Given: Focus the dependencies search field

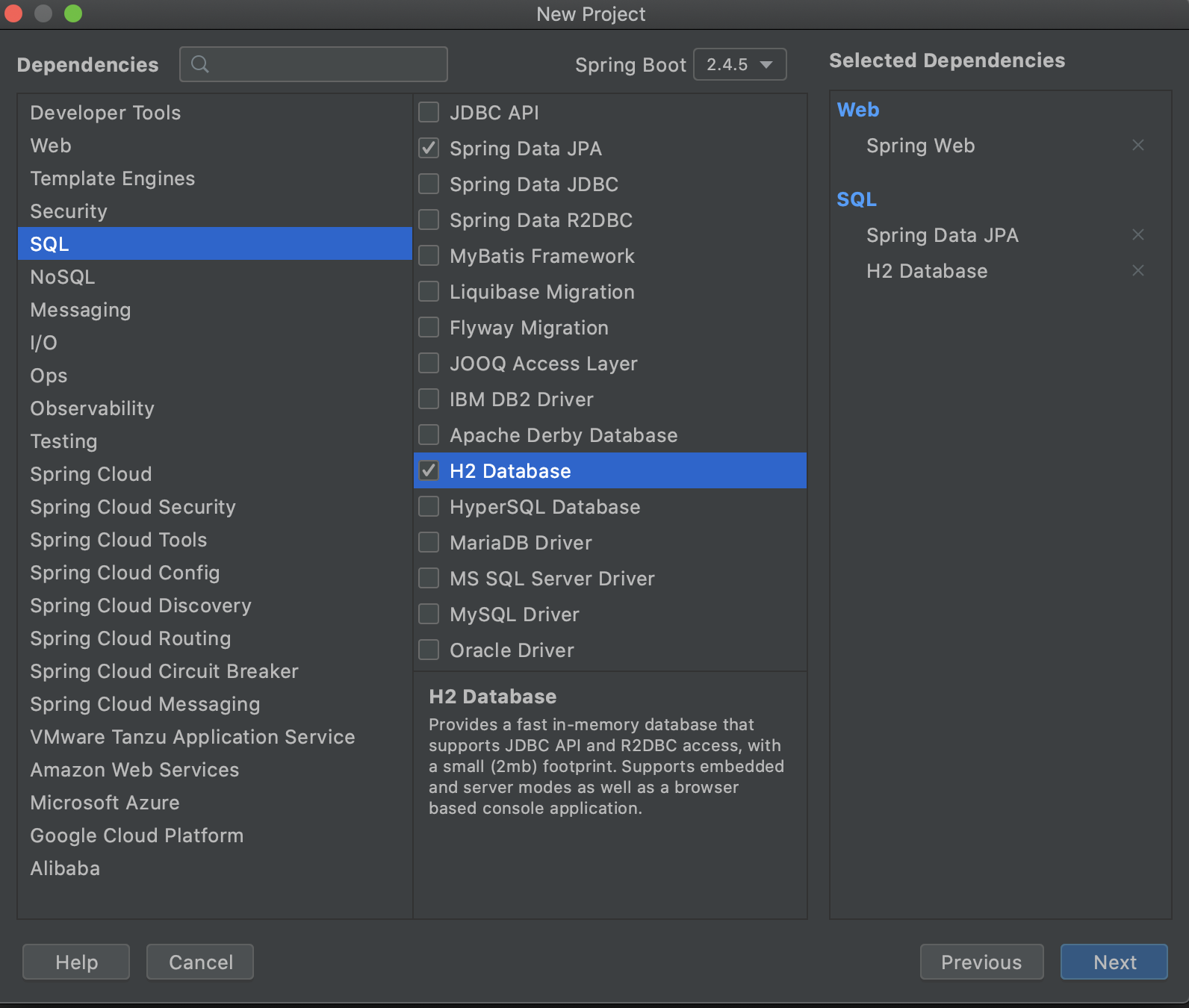Looking at the screenshot, I should [314, 64].
